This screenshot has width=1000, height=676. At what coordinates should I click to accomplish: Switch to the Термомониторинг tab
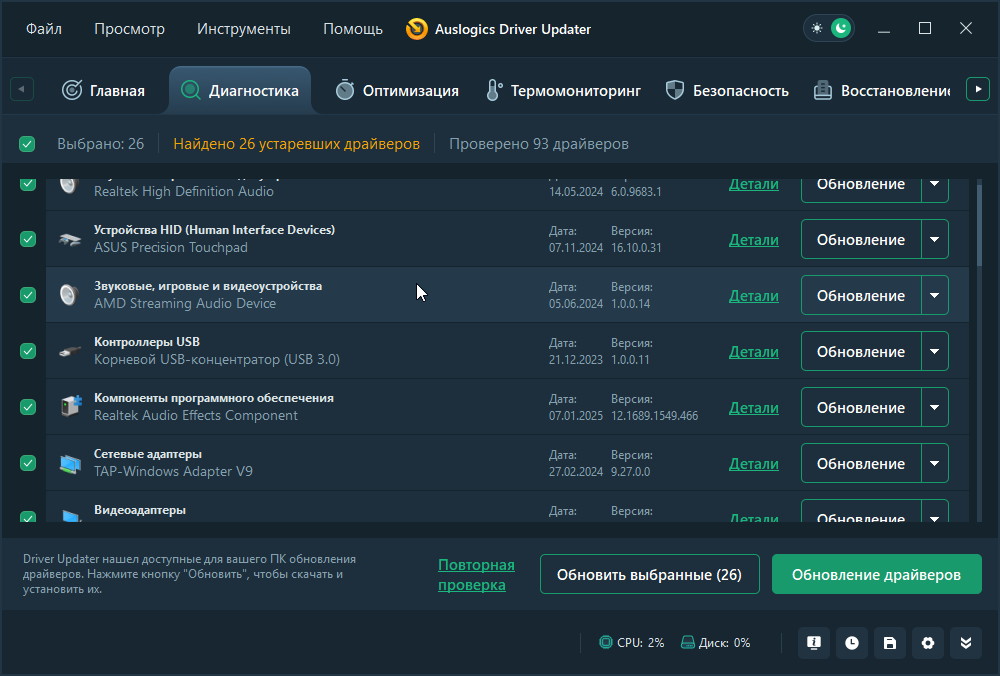coord(564,91)
